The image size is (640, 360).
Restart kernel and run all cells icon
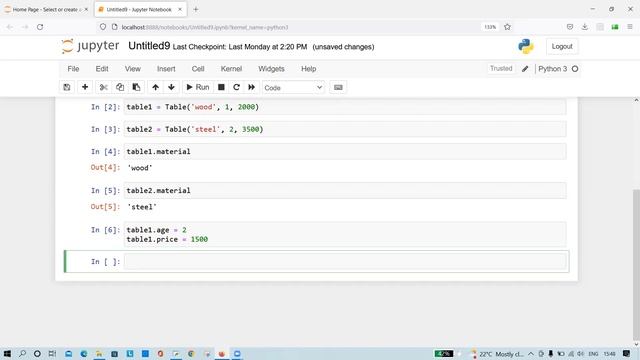pyautogui.click(x=251, y=87)
